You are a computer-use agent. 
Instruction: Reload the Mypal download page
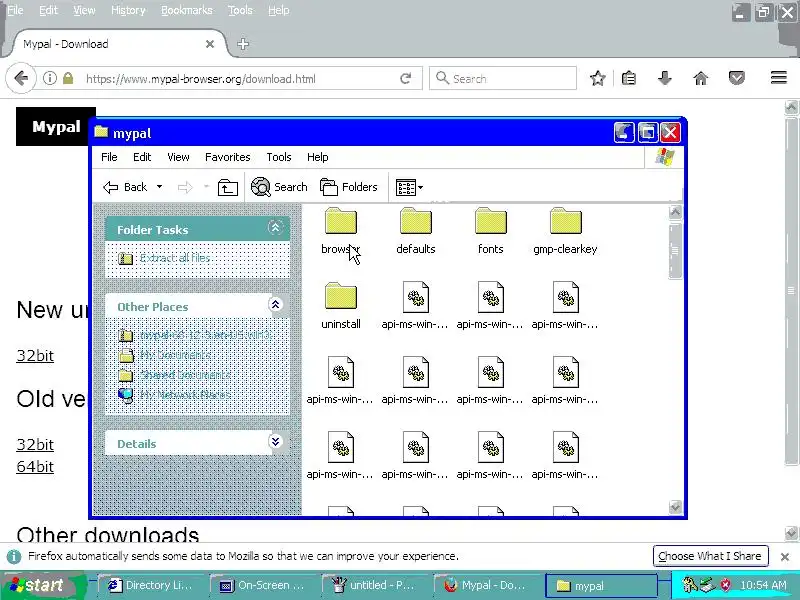(406, 79)
